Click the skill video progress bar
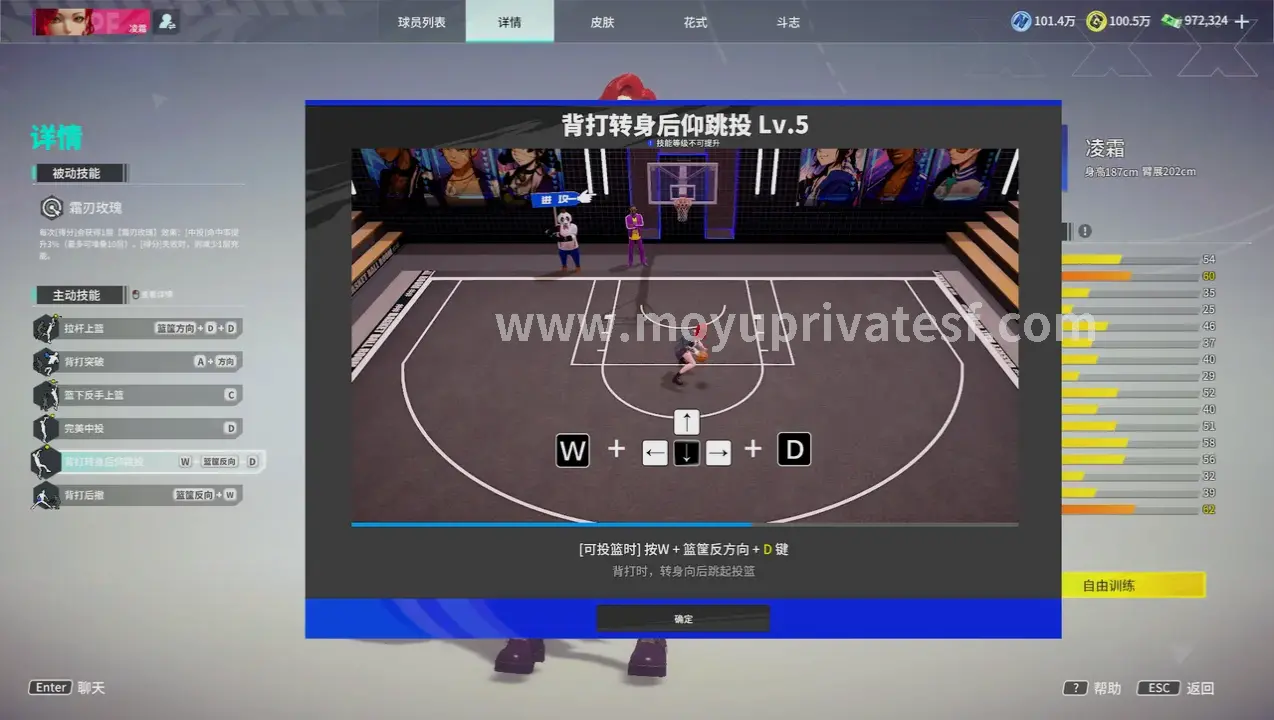Image resolution: width=1274 pixels, height=720 pixels. click(x=684, y=524)
